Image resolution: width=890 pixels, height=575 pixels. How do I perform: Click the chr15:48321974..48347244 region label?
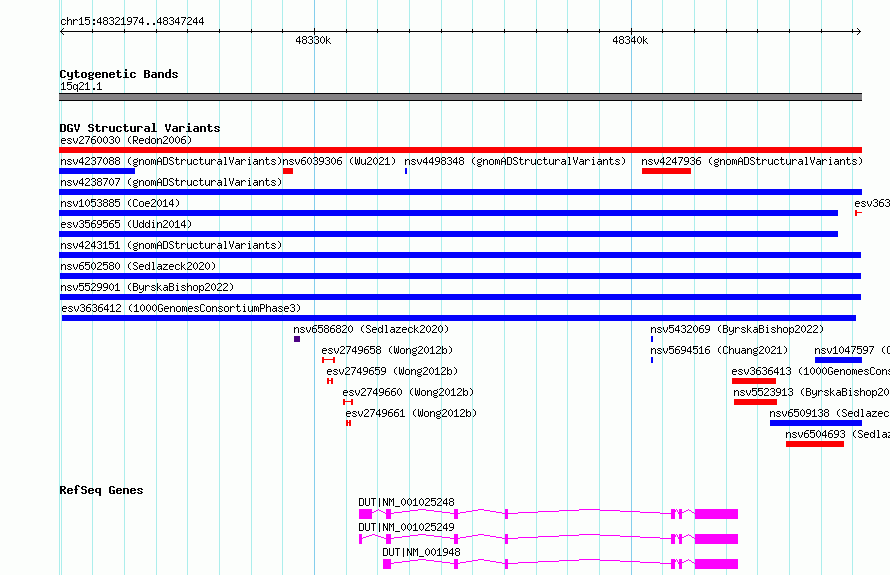tap(132, 21)
